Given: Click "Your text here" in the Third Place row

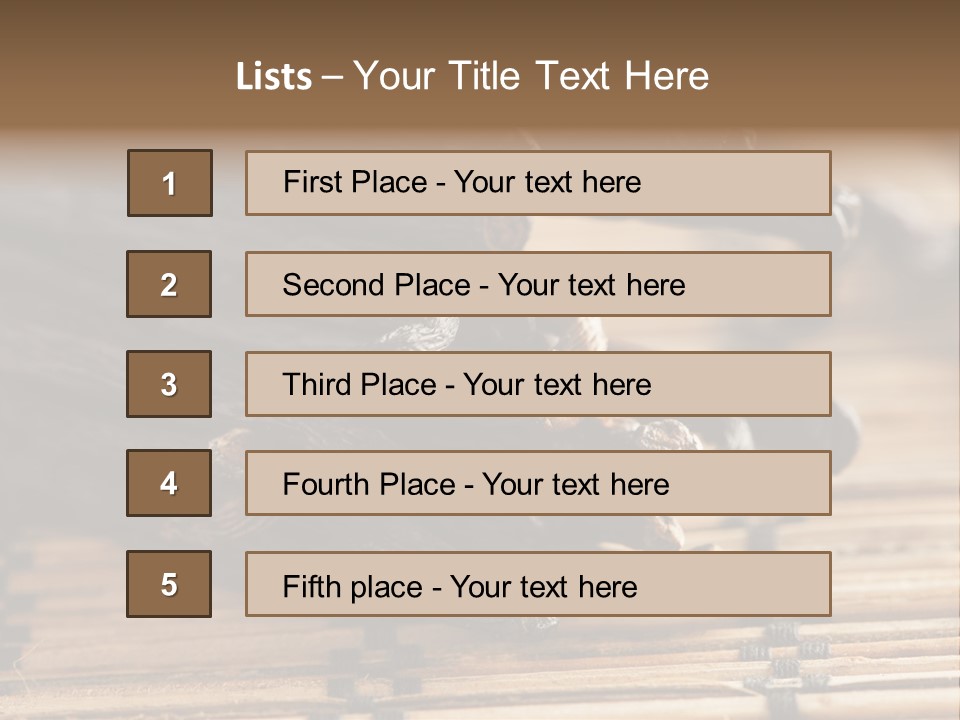Looking at the screenshot, I should click(557, 385).
